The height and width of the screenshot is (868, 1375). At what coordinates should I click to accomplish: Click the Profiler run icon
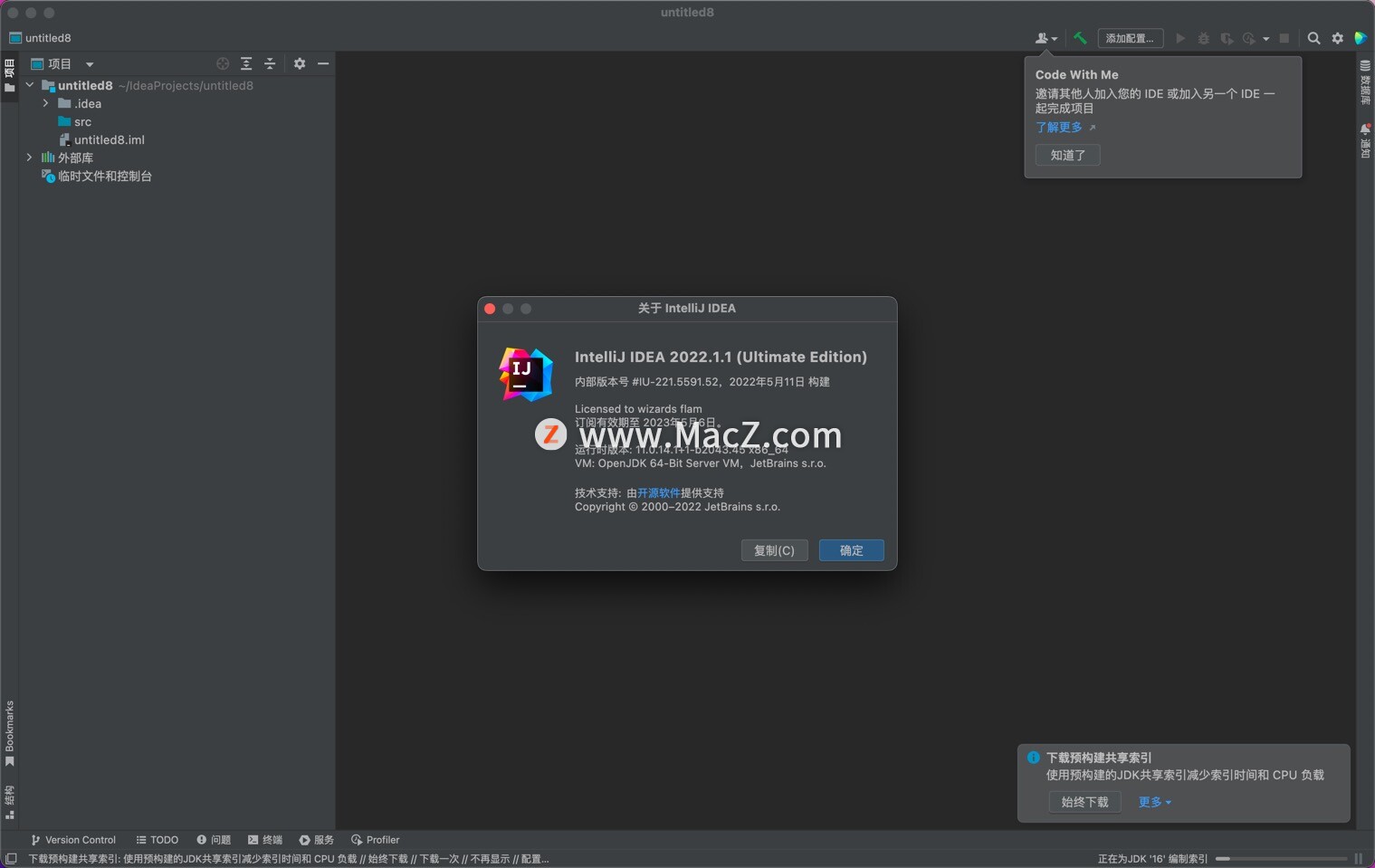(x=1249, y=38)
